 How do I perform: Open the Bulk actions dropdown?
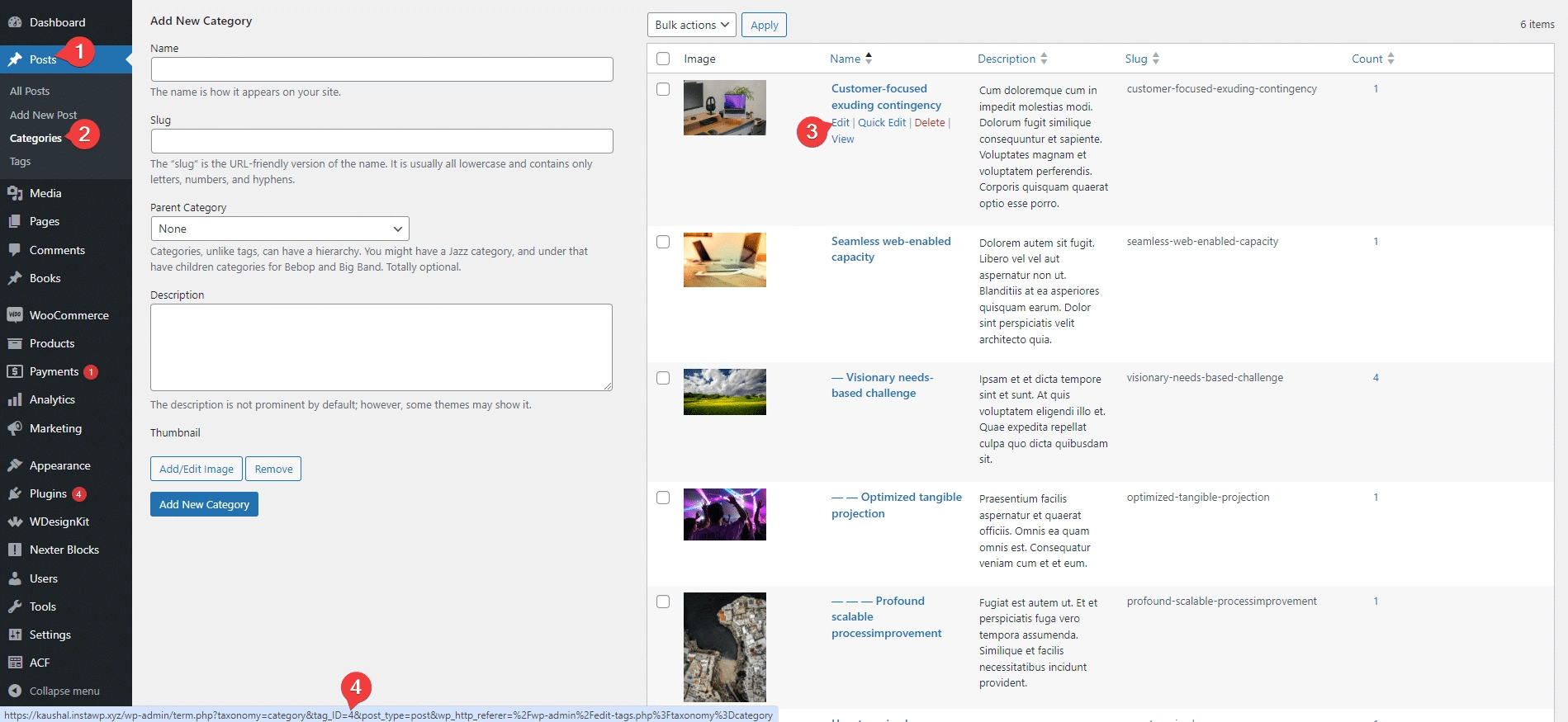coord(692,25)
